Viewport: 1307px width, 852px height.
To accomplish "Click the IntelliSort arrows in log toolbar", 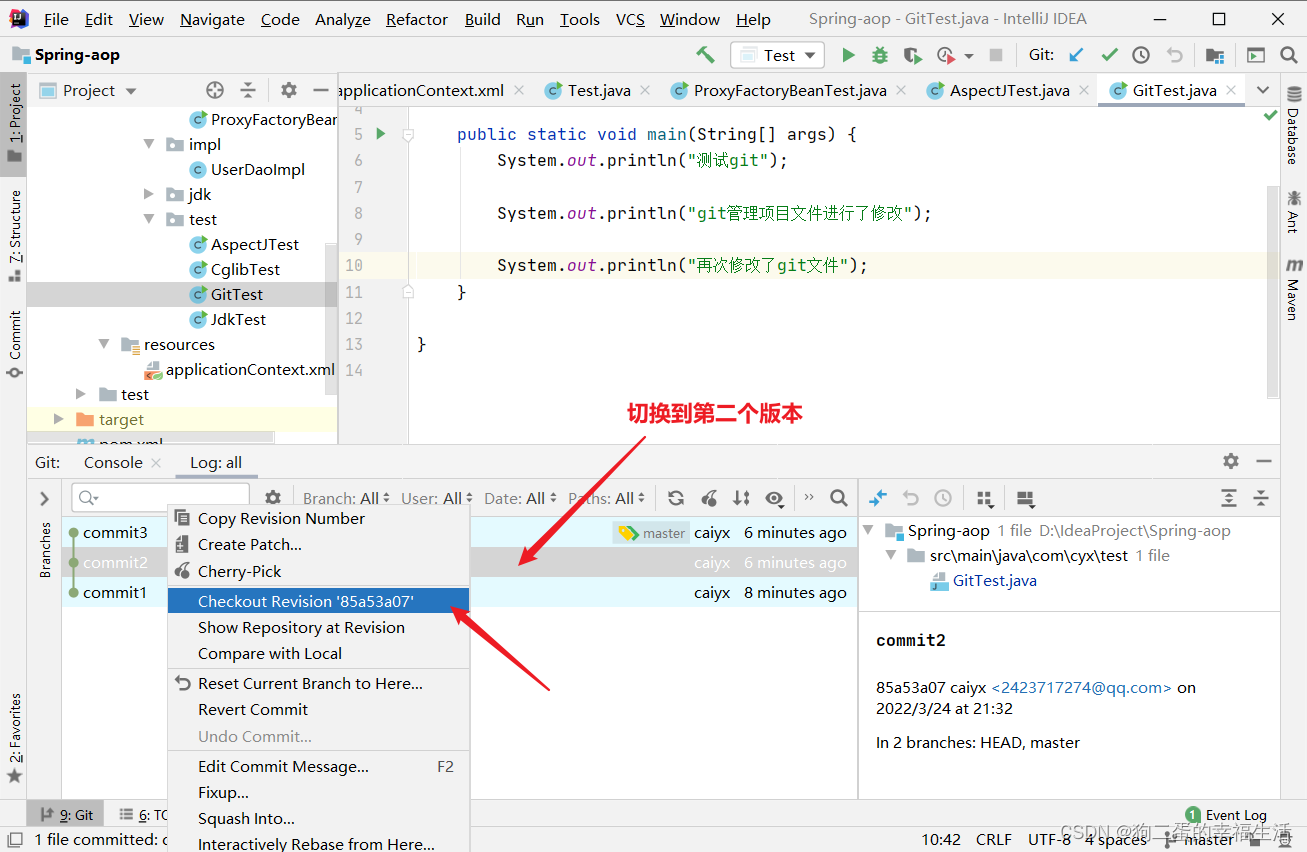I will (x=741, y=498).
